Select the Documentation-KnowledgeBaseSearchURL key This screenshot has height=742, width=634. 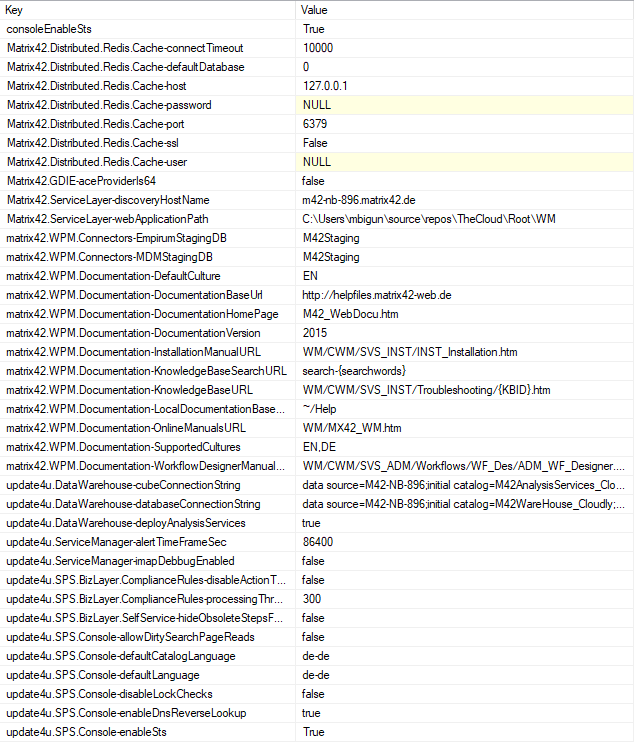coord(148,371)
